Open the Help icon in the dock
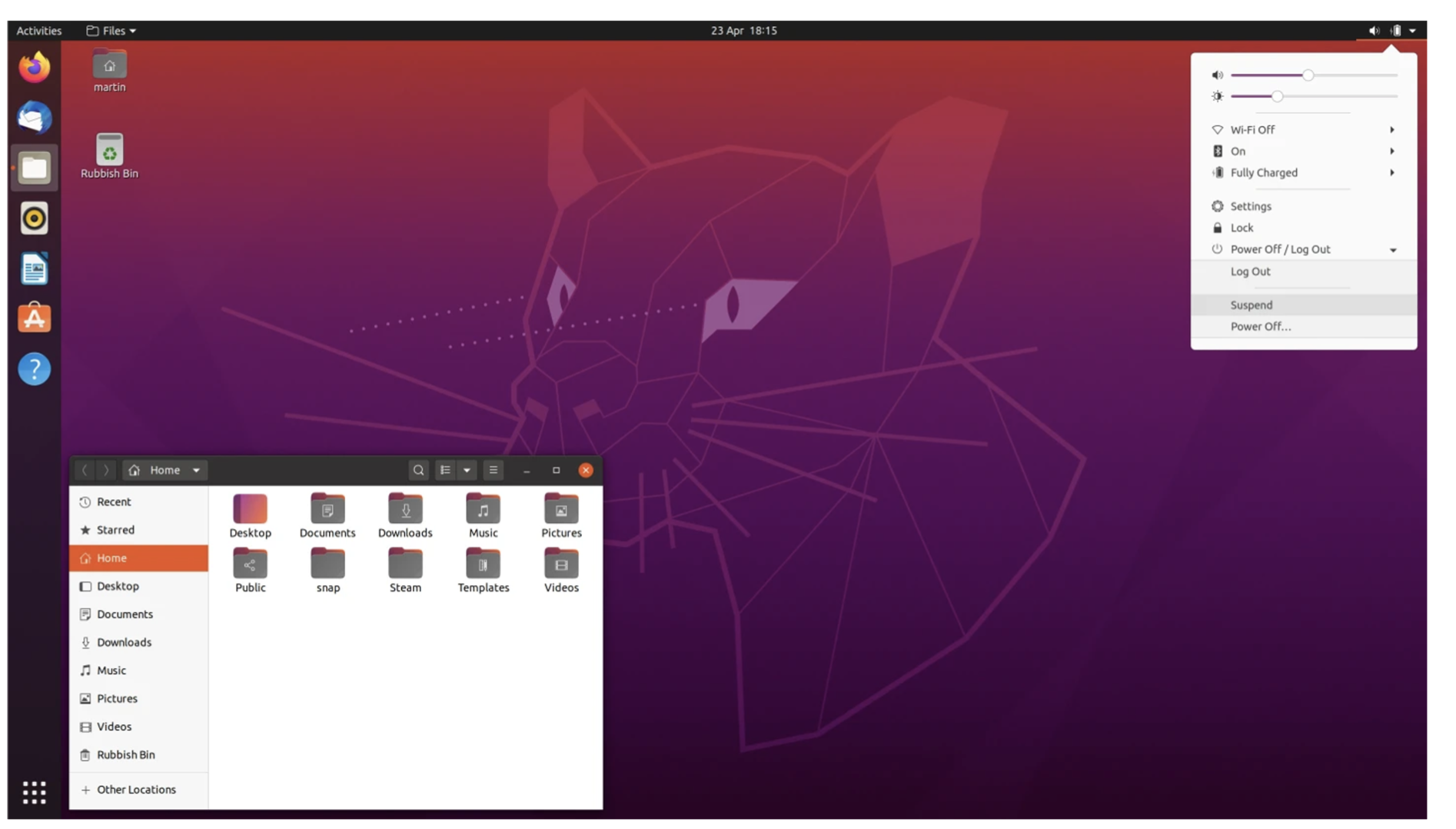The height and width of the screenshot is (829, 1456). (34, 369)
